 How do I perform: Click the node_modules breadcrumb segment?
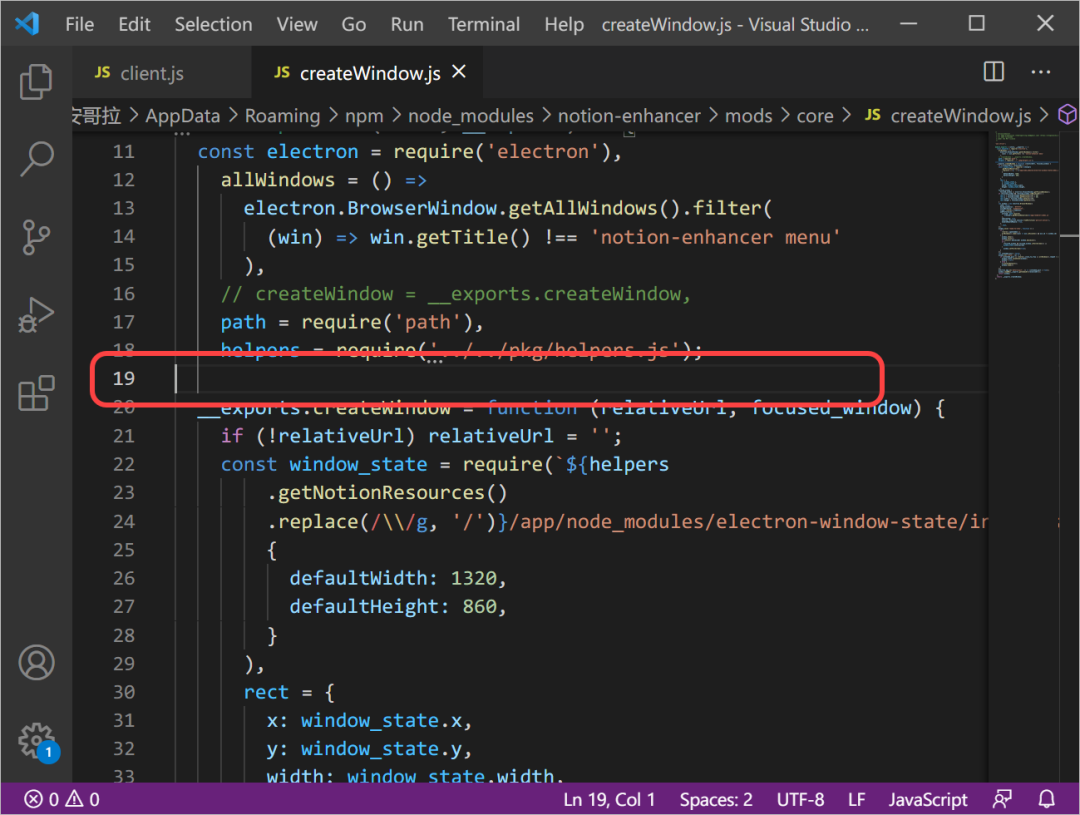(470, 116)
